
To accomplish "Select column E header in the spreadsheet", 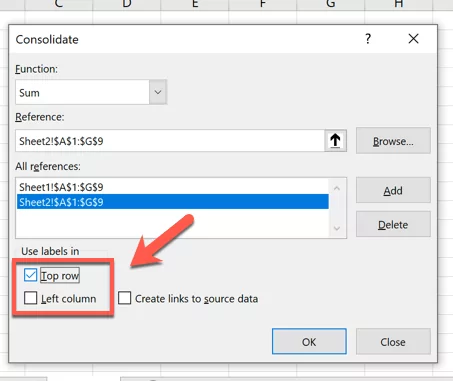I will coord(195,4).
